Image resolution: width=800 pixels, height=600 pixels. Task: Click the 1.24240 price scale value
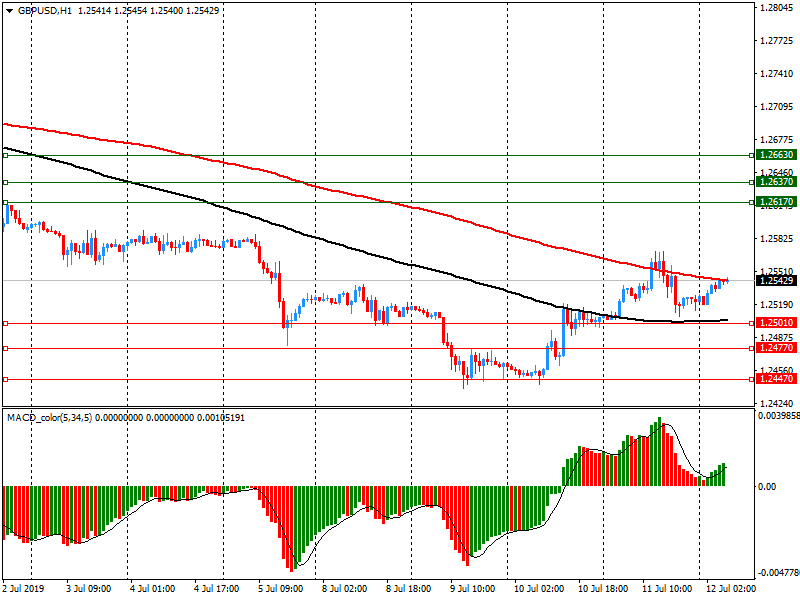coord(777,404)
